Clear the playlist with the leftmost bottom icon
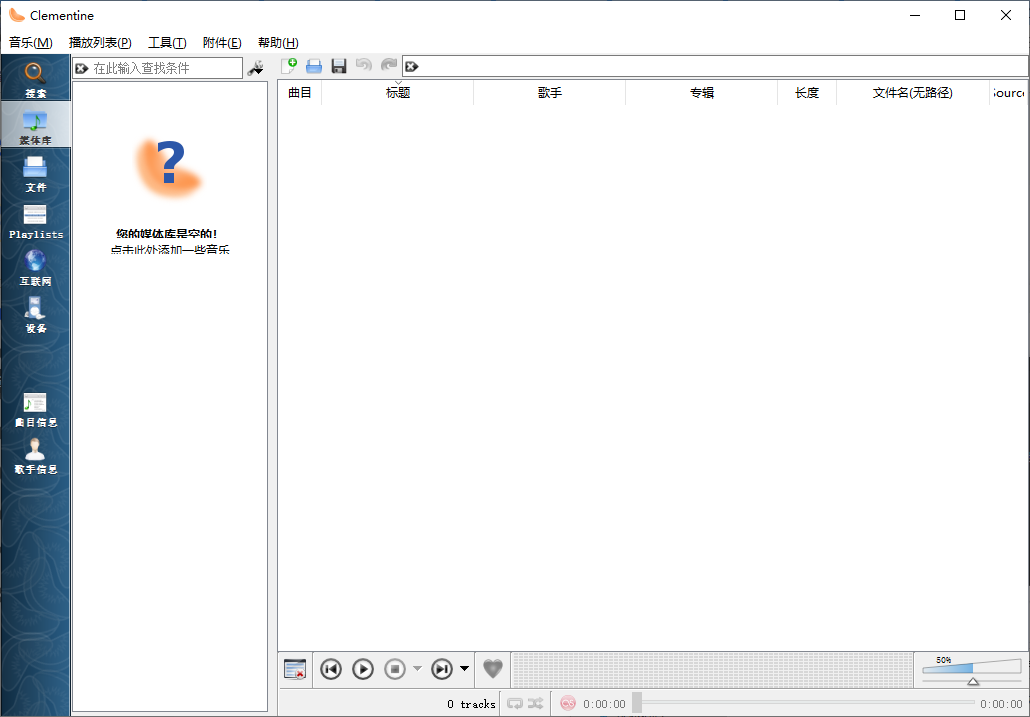The height and width of the screenshot is (717, 1030). click(x=295, y=669)
